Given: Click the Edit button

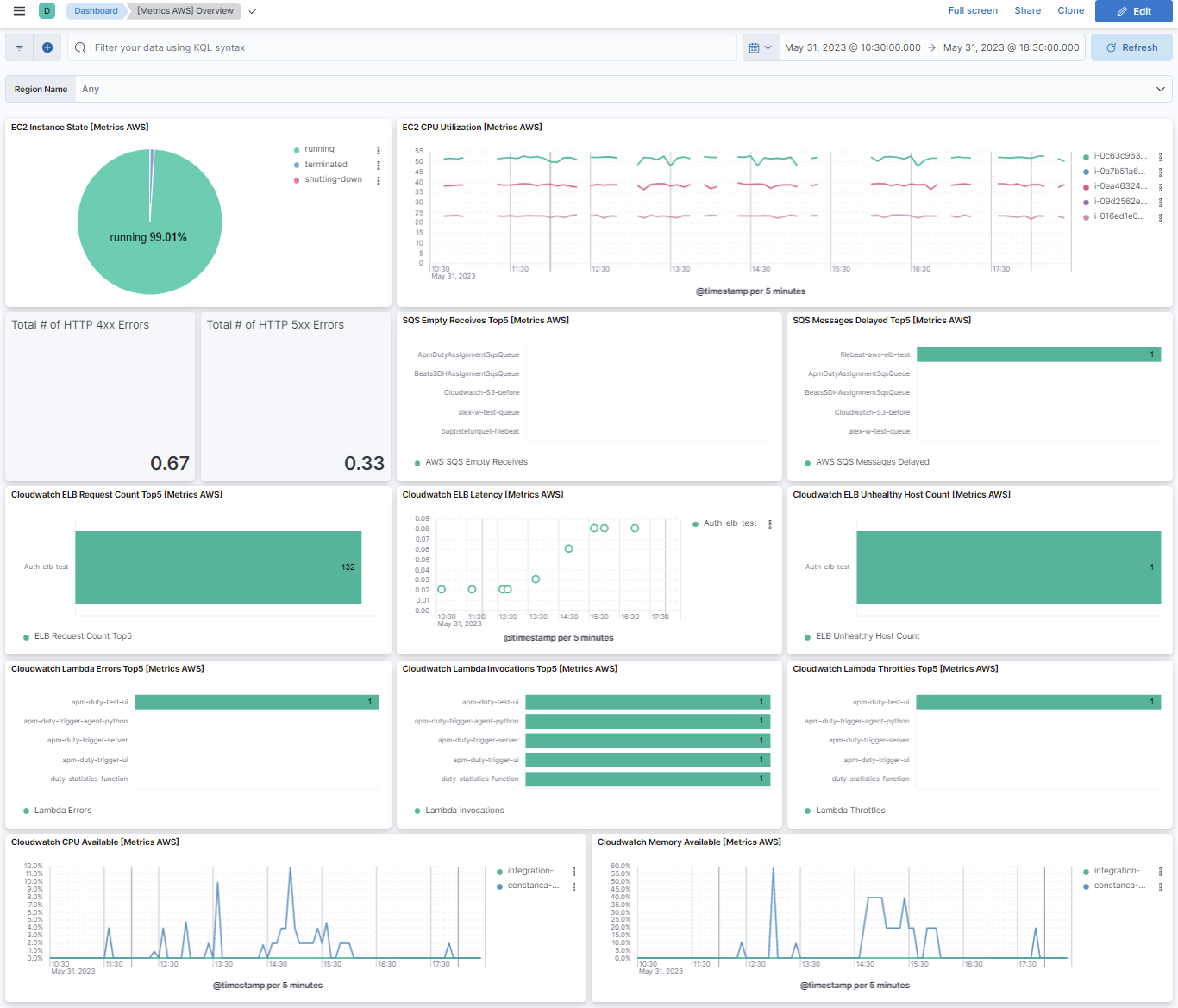Looking at the screenshot, I should point(1133,11).
